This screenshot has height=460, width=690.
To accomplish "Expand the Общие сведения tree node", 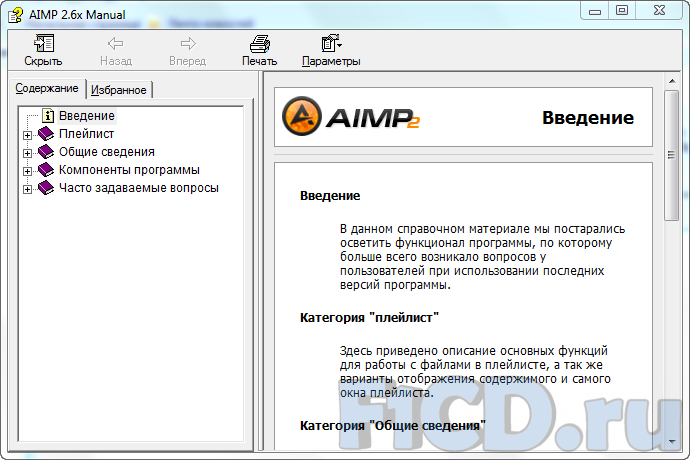I will (x=27, y=153).
